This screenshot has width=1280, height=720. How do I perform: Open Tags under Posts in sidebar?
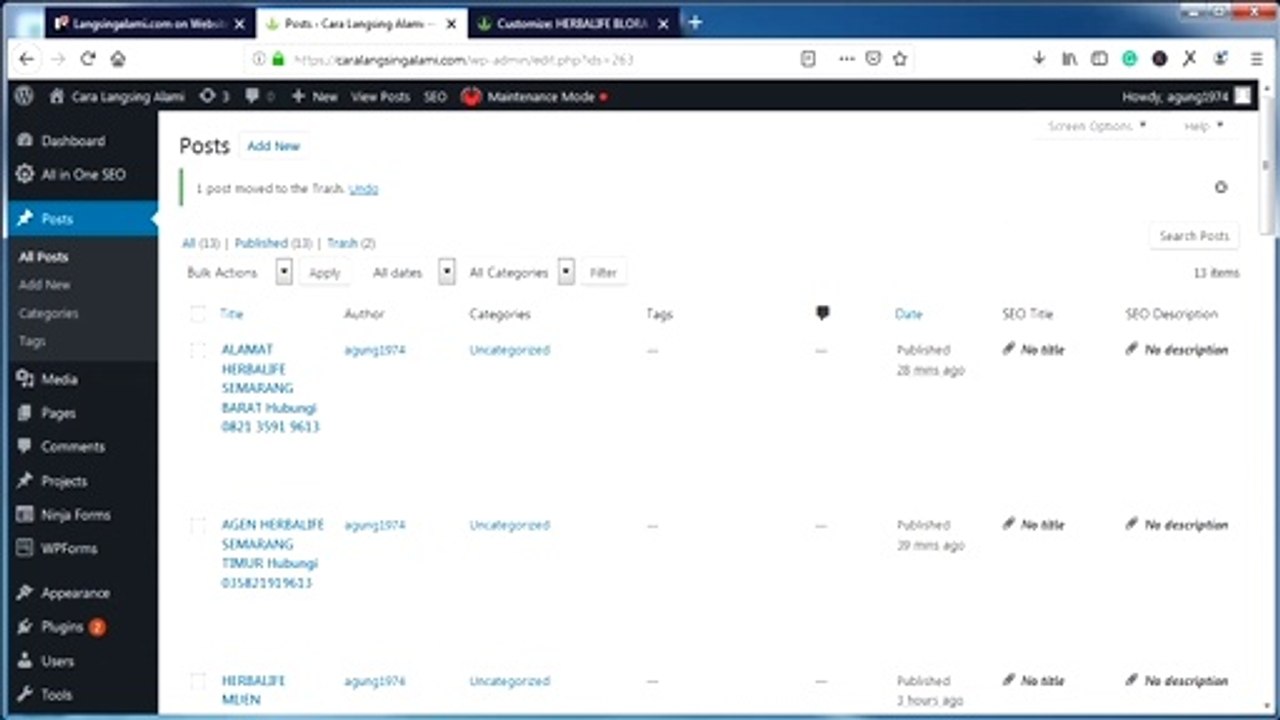coord(32,341)
